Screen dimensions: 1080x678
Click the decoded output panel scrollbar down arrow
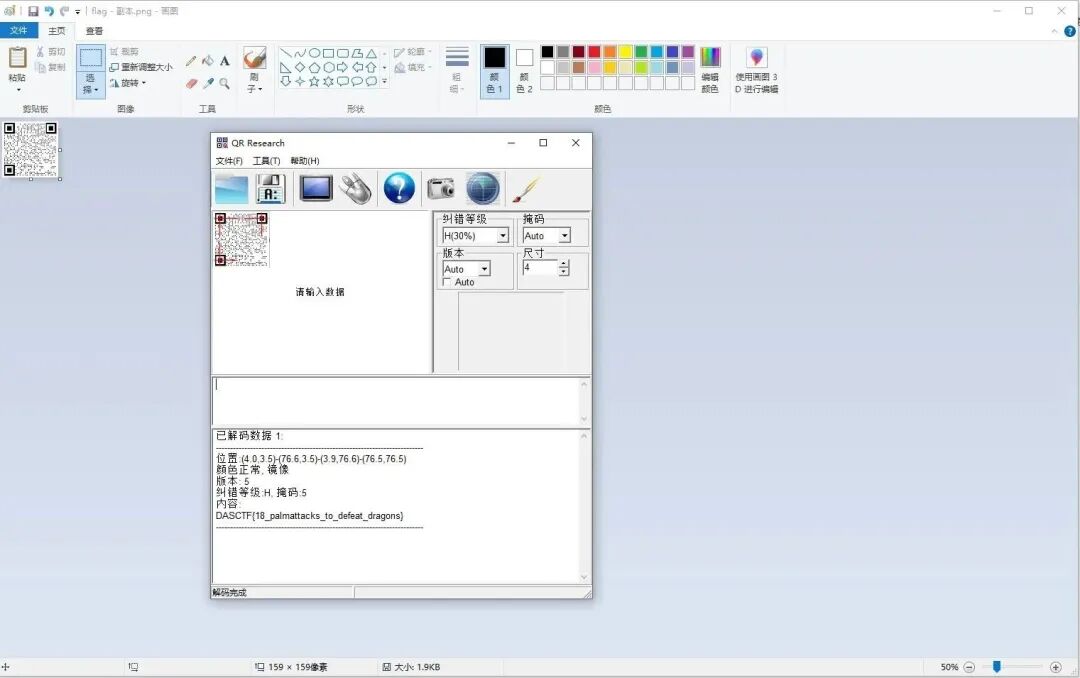point(584,577)
